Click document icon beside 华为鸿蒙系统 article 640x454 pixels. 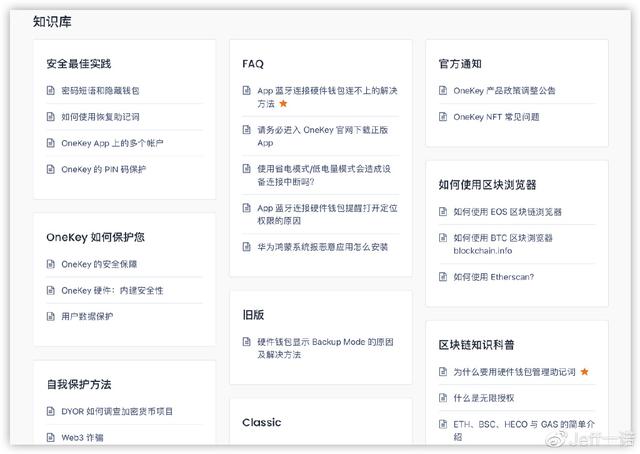click(x=247, y=247)
